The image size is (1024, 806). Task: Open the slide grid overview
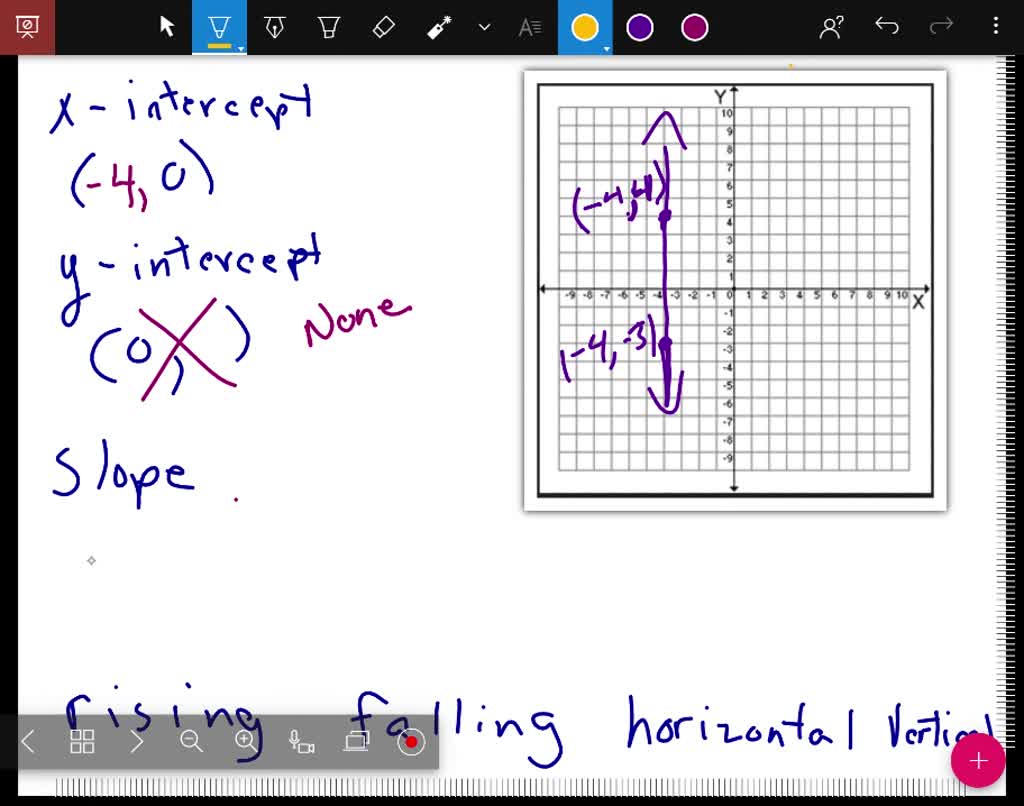click(83, 742)
